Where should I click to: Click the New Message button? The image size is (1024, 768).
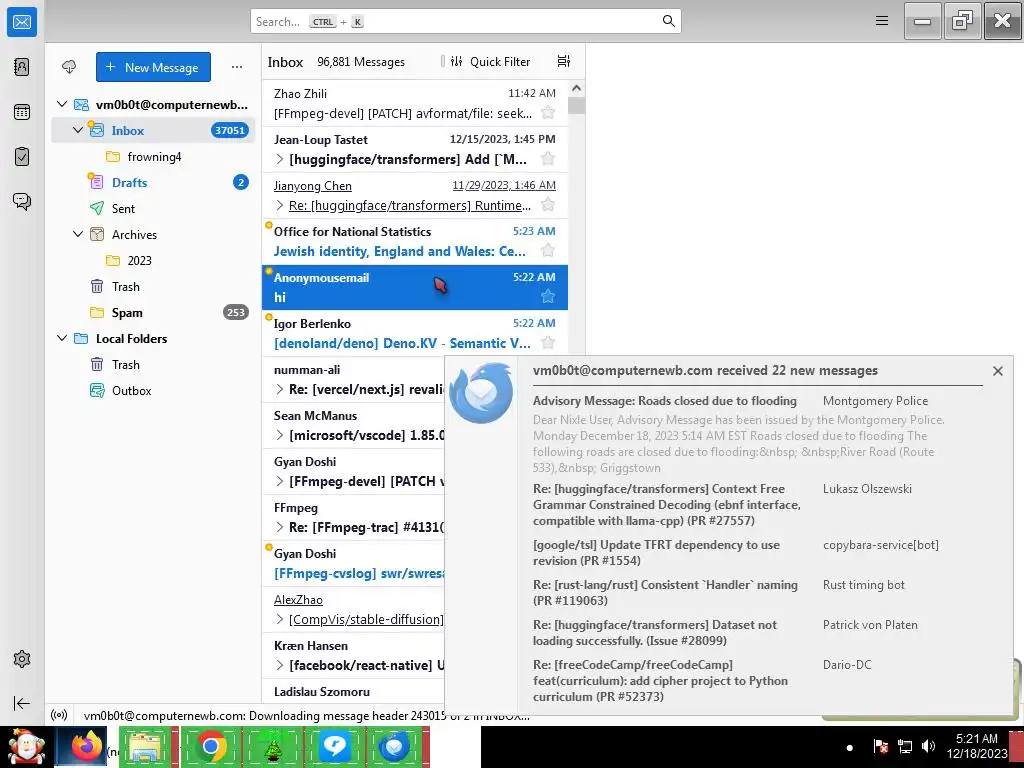point(153,67)
